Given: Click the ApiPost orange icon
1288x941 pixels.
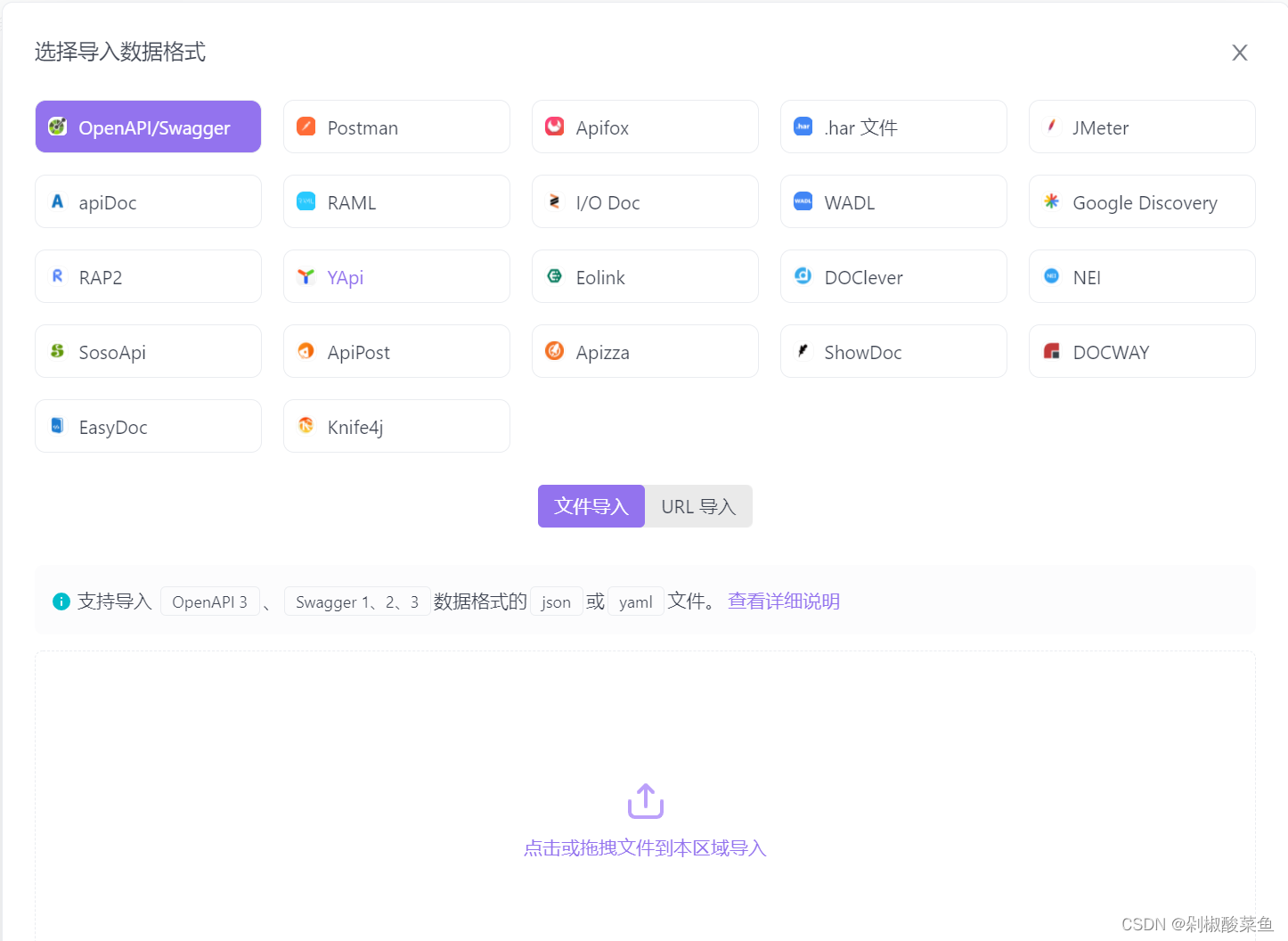Looking at the screenshot, I should [306, 351].
